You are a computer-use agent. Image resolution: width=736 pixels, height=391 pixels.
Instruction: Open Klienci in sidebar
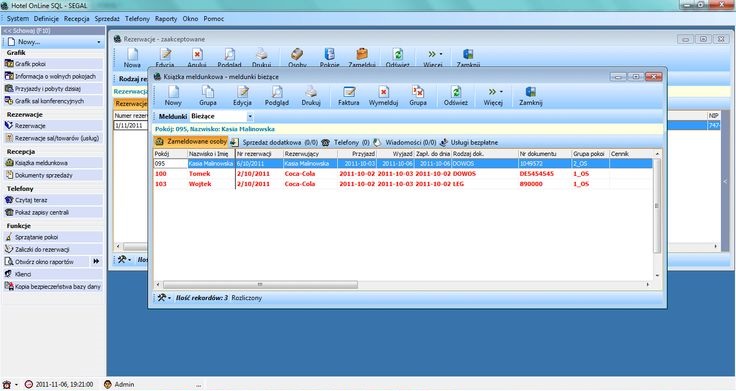click(53, 274)
